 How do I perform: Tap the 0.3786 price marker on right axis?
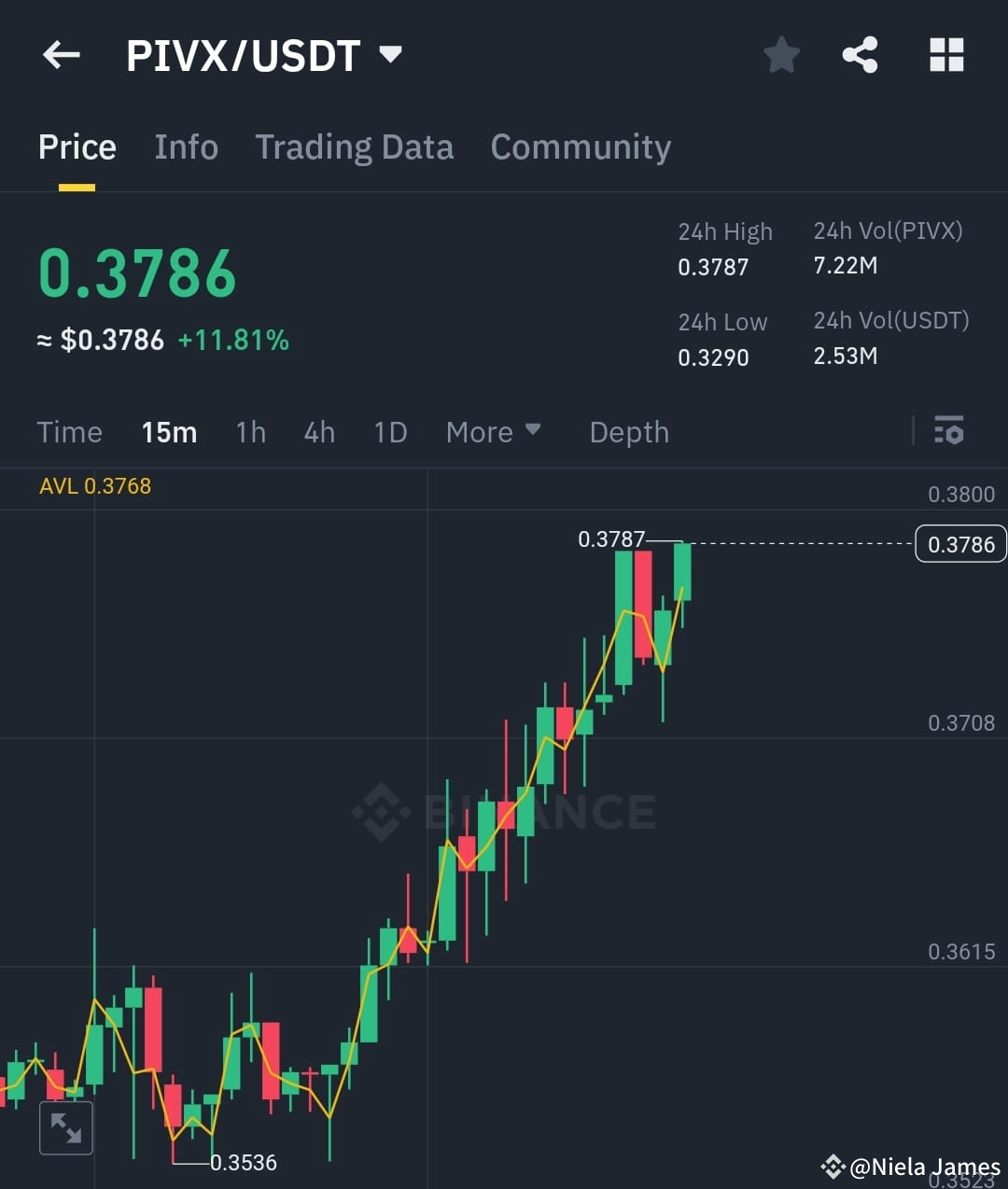pos(960,543)
